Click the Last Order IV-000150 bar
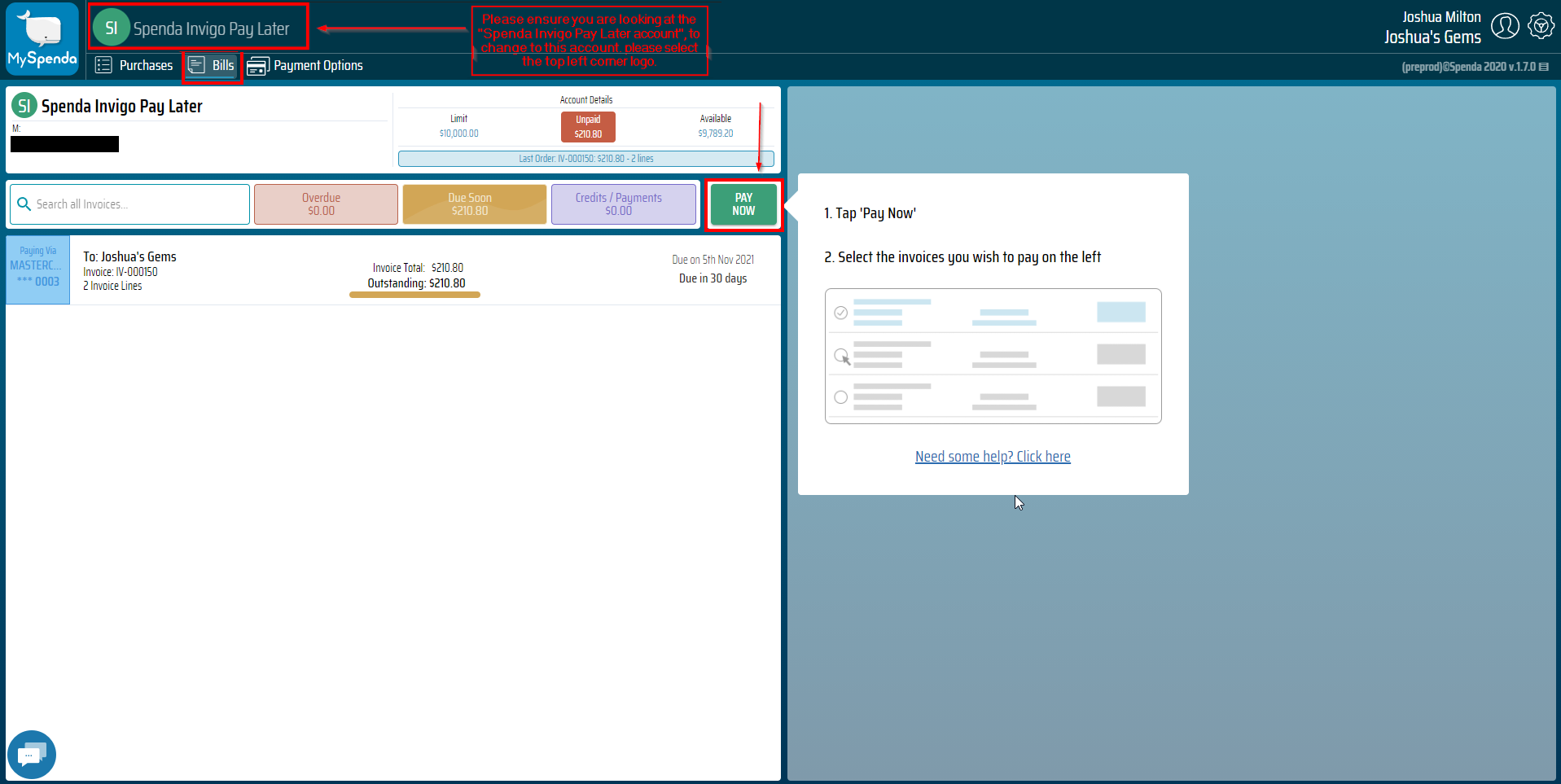This screenshot has width=1561, height=784. pyautogui.click(x=586, y=159)
